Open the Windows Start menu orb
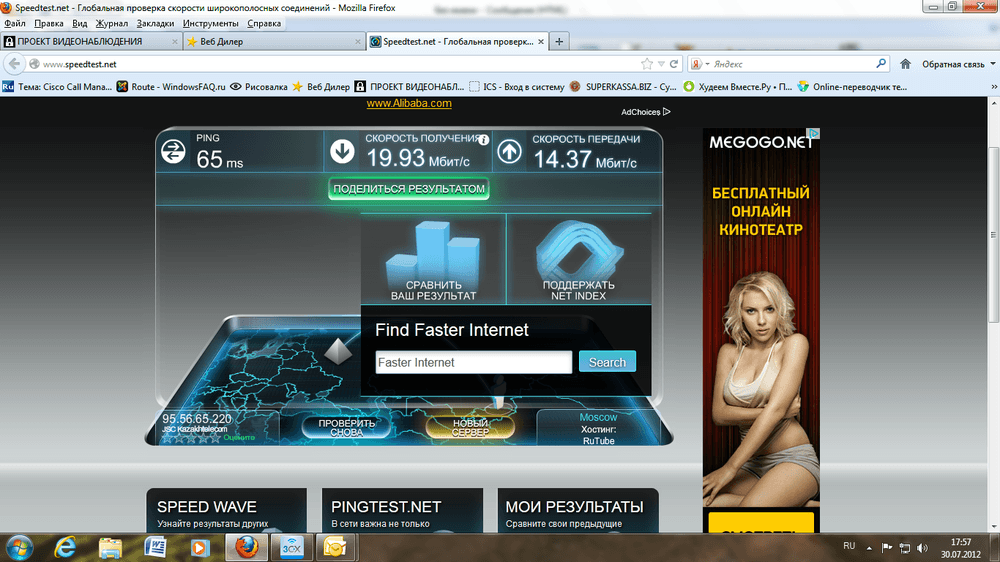Screen dimensions: 1000x562 [18, 547]
